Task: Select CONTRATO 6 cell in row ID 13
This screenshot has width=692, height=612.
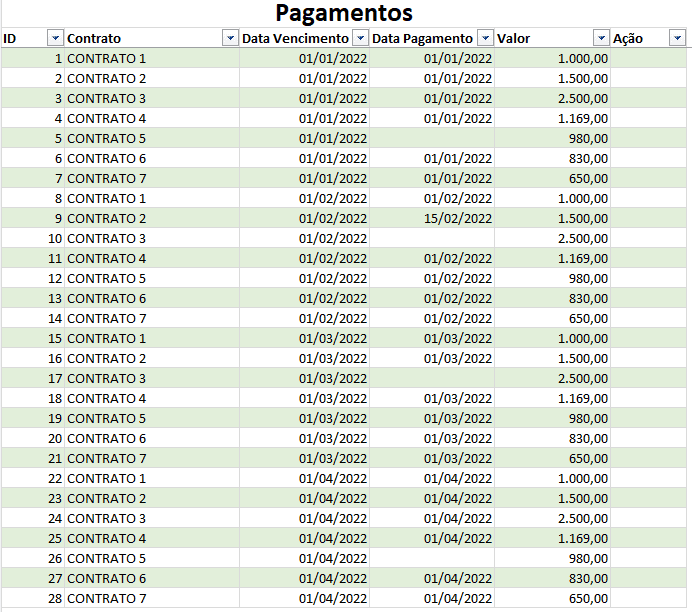Action: point(152,298)
